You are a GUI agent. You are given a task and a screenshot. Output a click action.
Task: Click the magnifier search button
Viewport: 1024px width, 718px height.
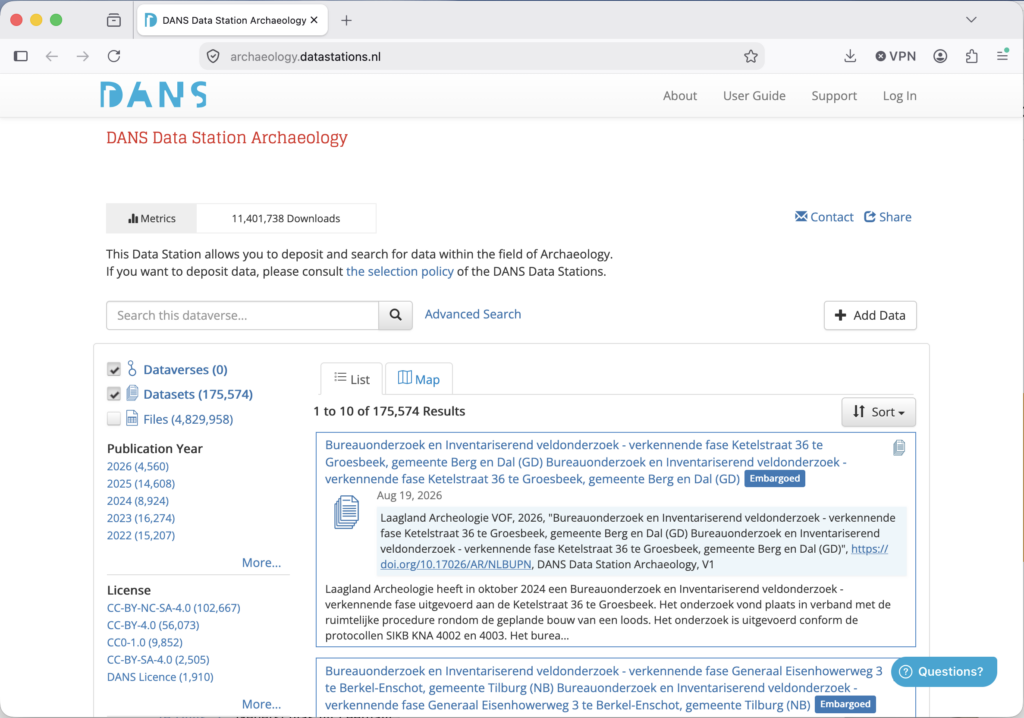pyautogui.click(x=395, y=315)
